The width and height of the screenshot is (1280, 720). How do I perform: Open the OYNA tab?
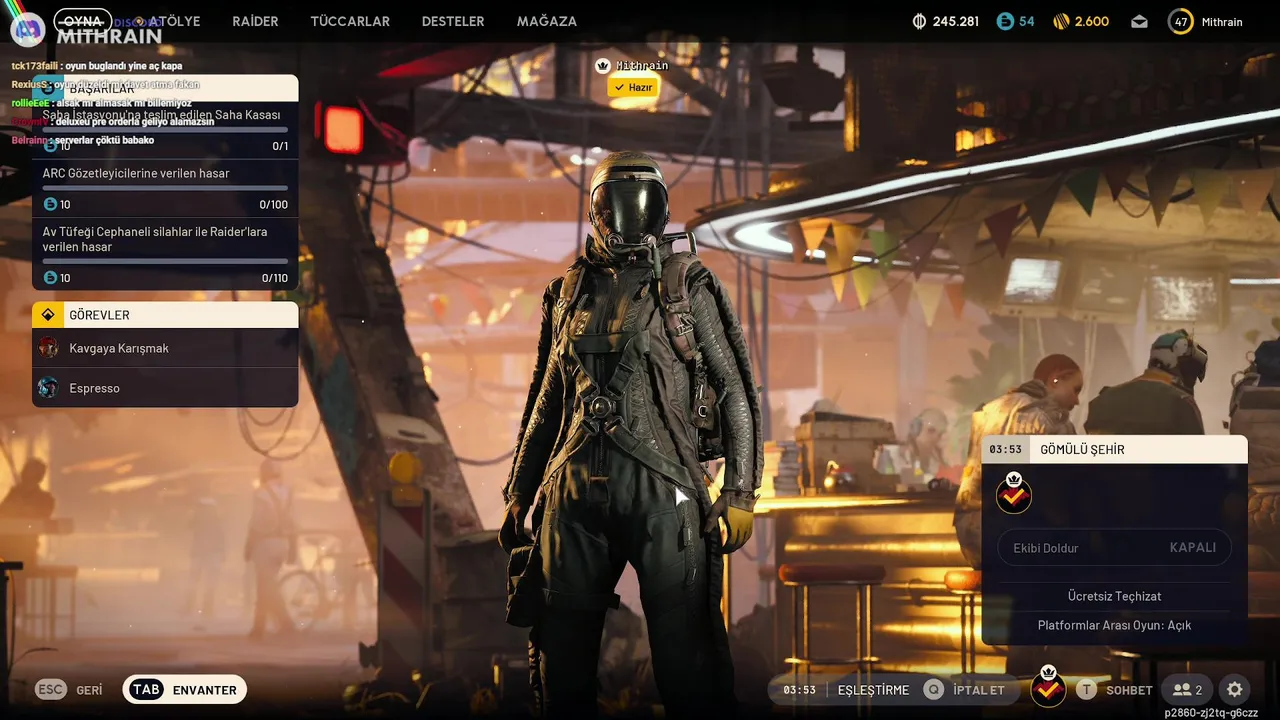point(82,21)
